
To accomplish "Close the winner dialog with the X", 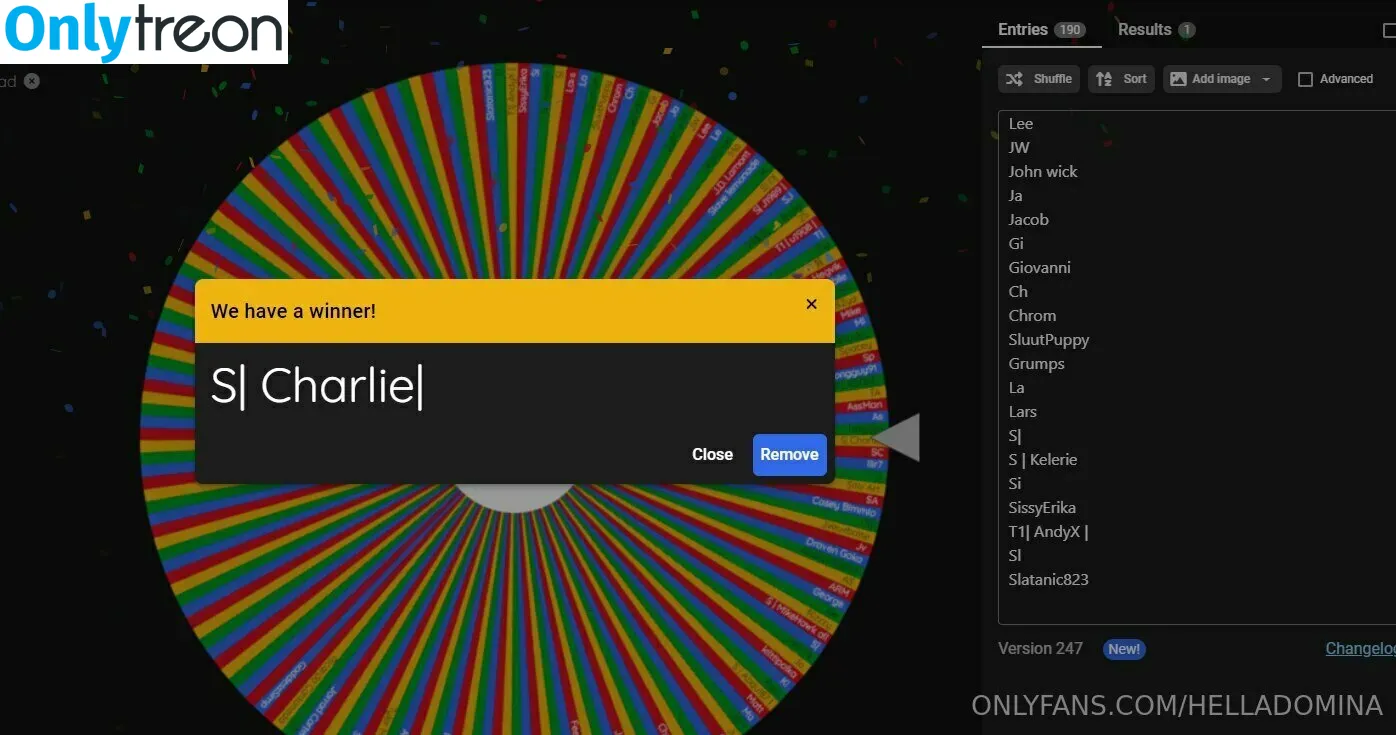I will (x=811, y=304).
